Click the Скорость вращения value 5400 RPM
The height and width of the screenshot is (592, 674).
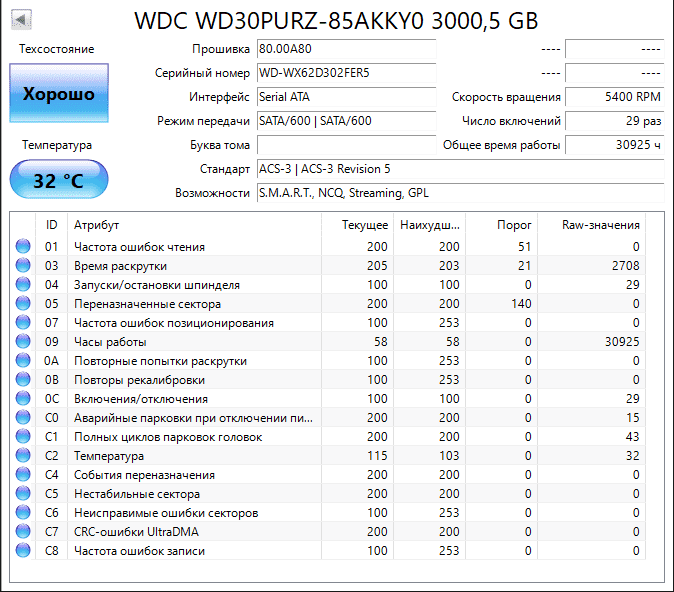615,97
